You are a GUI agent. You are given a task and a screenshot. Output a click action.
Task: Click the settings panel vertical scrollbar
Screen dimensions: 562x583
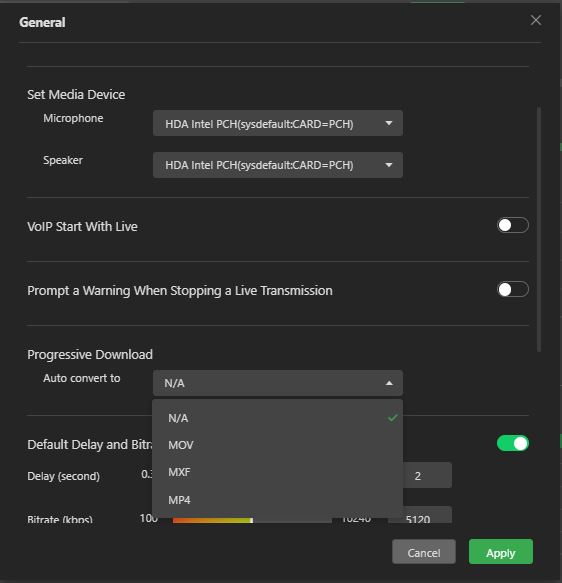[539, 229]
